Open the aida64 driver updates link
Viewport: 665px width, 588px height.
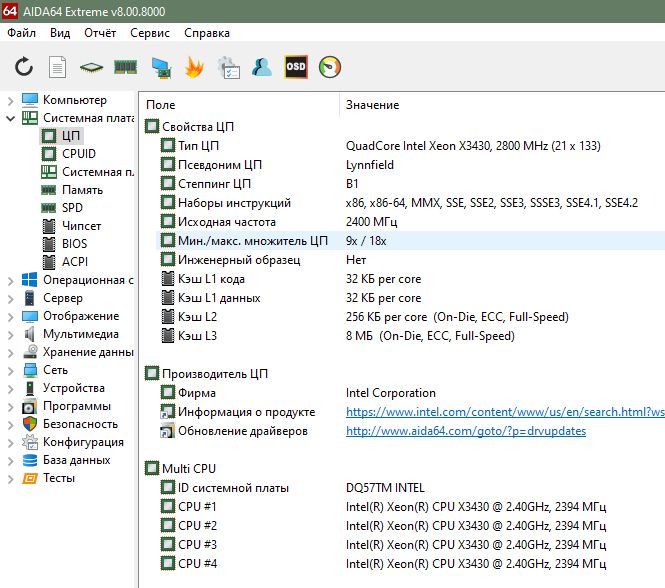[x=466, y=431]
